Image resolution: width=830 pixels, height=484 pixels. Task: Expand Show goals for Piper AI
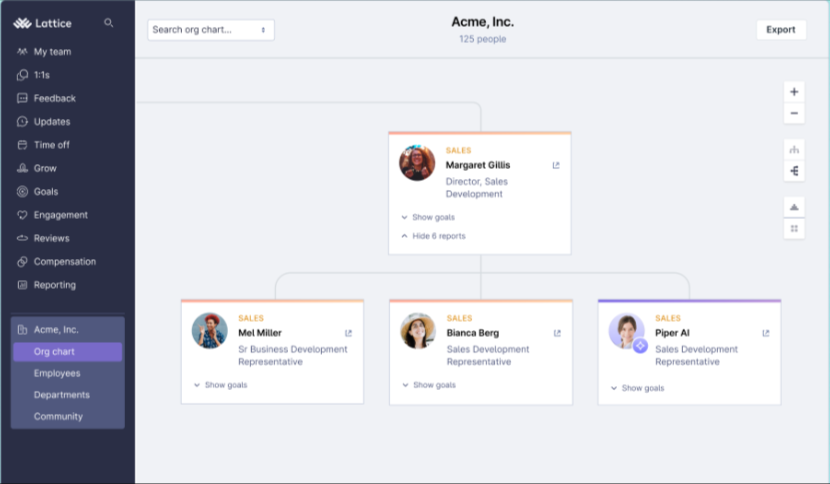coord(638,388)
